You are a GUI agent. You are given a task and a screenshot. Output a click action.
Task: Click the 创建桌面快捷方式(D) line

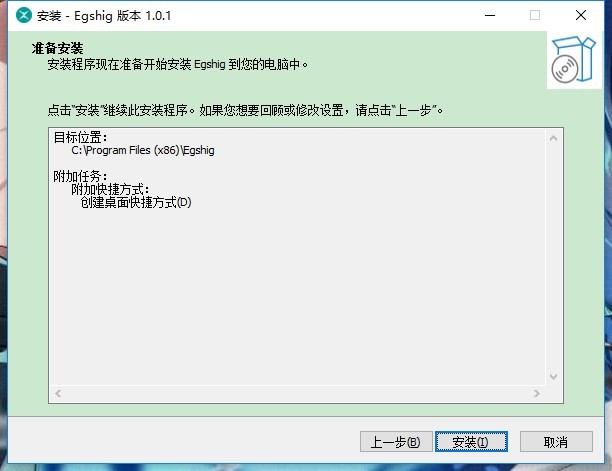point(136,202)
